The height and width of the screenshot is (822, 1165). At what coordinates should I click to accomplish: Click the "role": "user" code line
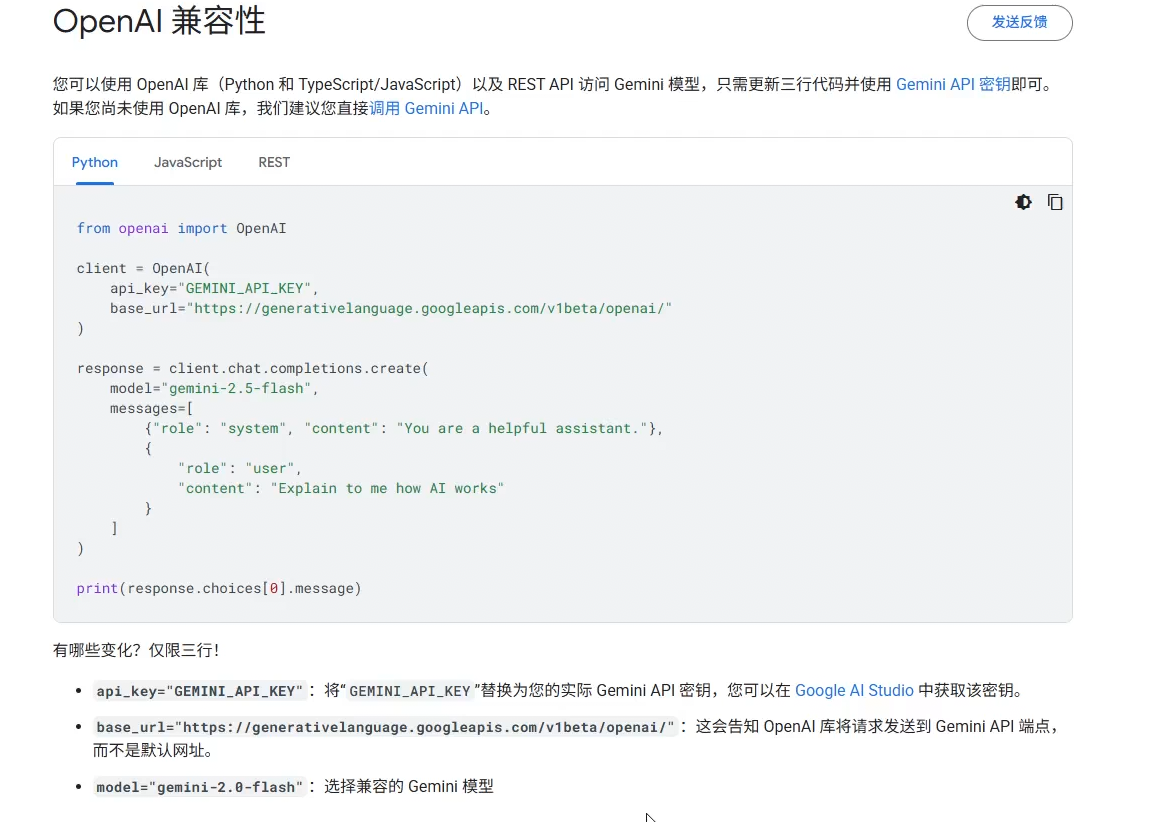tap(239, 469)
